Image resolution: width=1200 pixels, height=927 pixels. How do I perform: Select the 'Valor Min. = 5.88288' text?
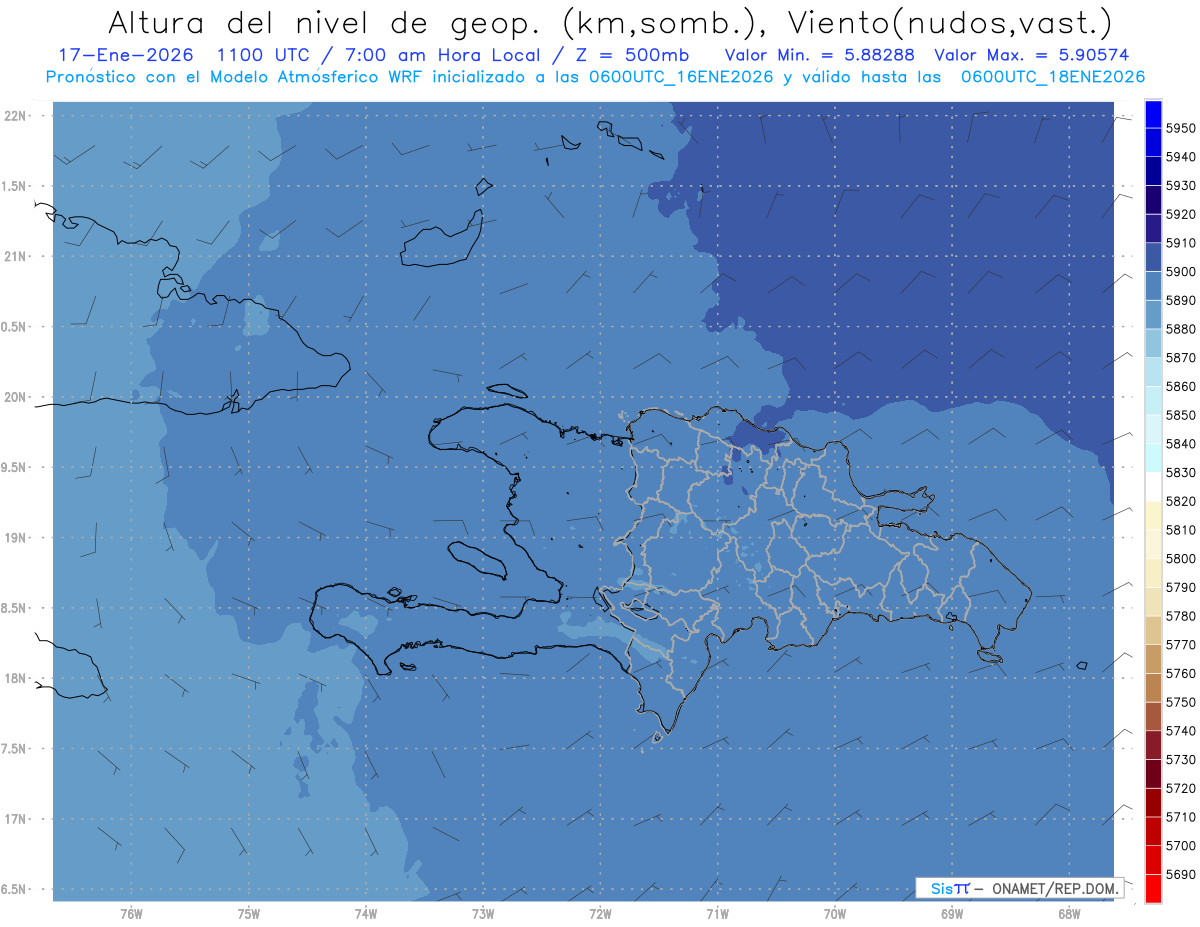[819, 54]
